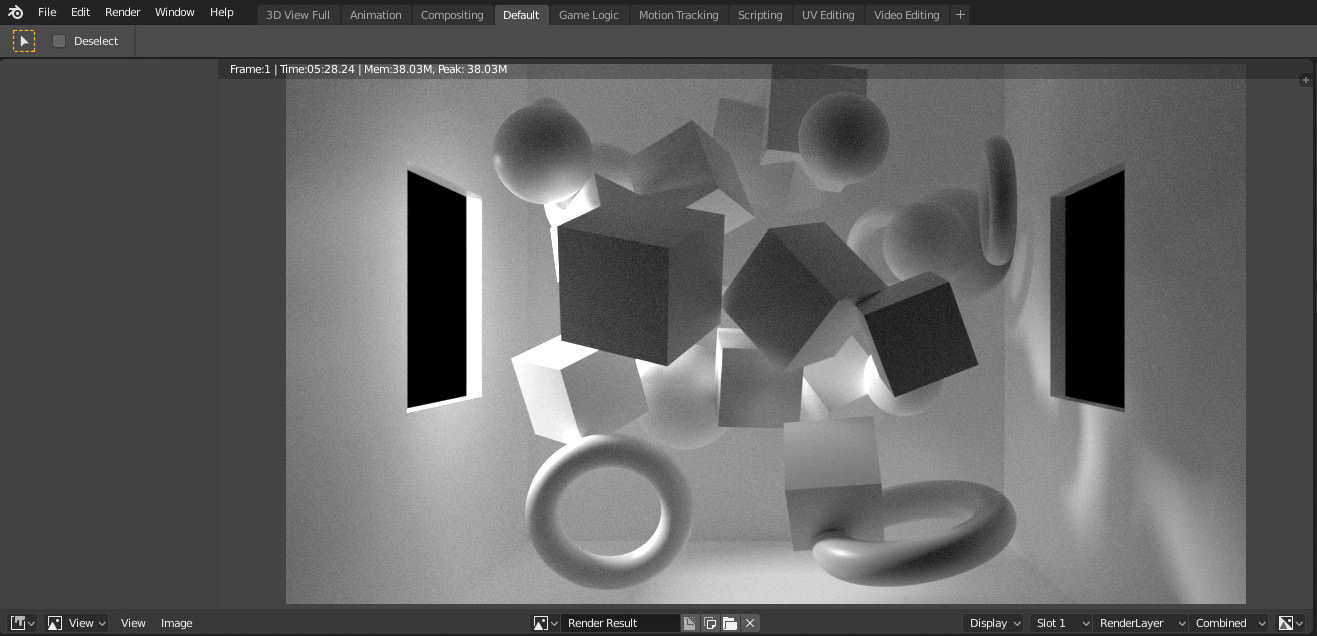This screenshot has width=1317, height=636.
Task: Switch to the UV Editing workspace tab
Action: pyautogui.click(x=828, y=14)
